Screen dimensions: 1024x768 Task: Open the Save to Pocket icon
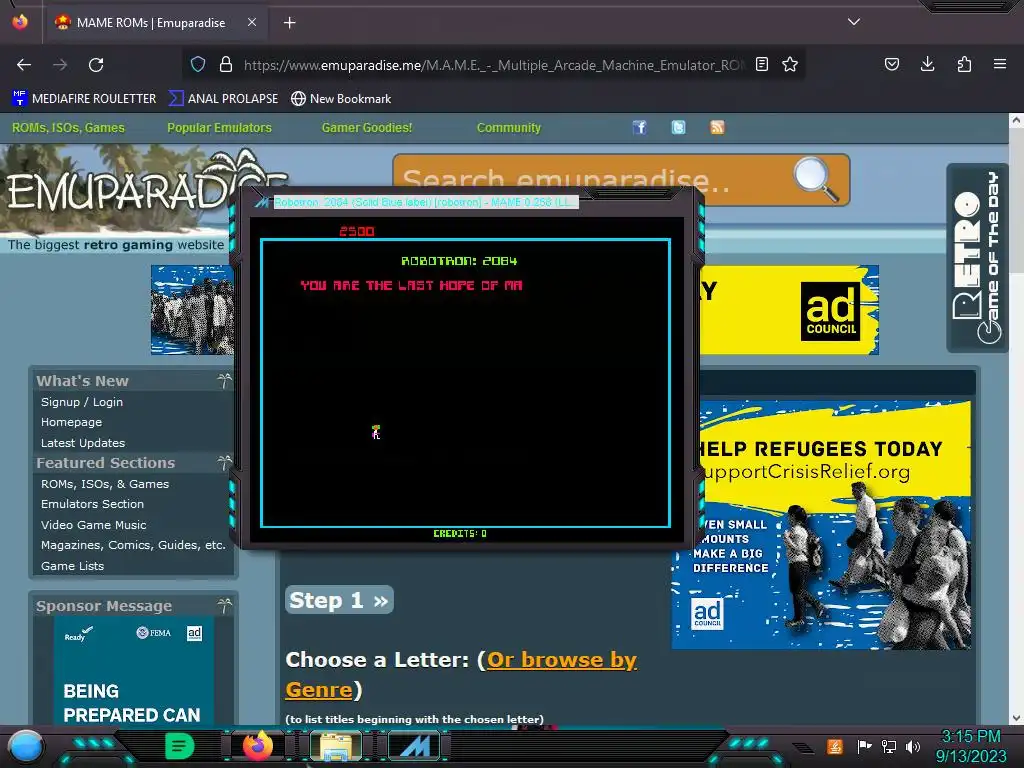[x=891, y=64]
